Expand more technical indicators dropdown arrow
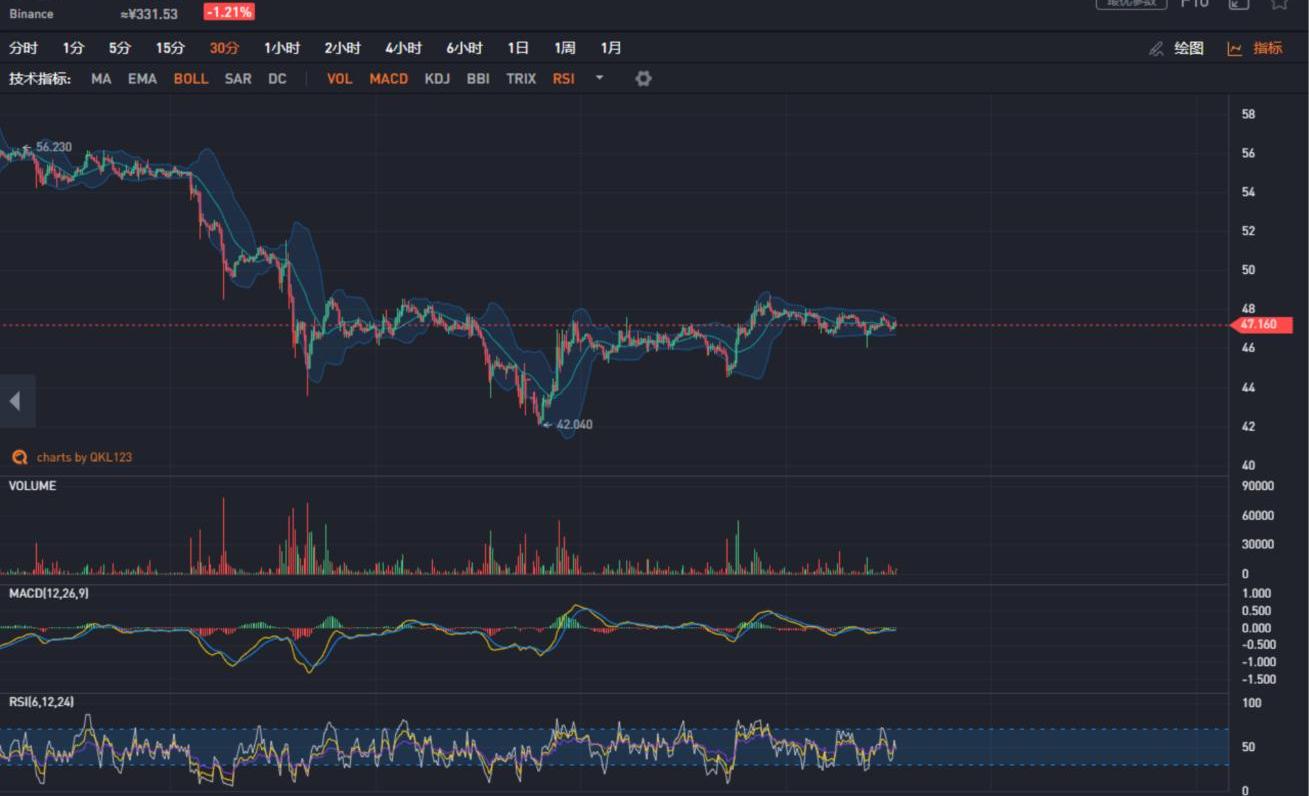The width and height of the screenshot is (1309, 796). pyautogui.click(x=599, y=78)
